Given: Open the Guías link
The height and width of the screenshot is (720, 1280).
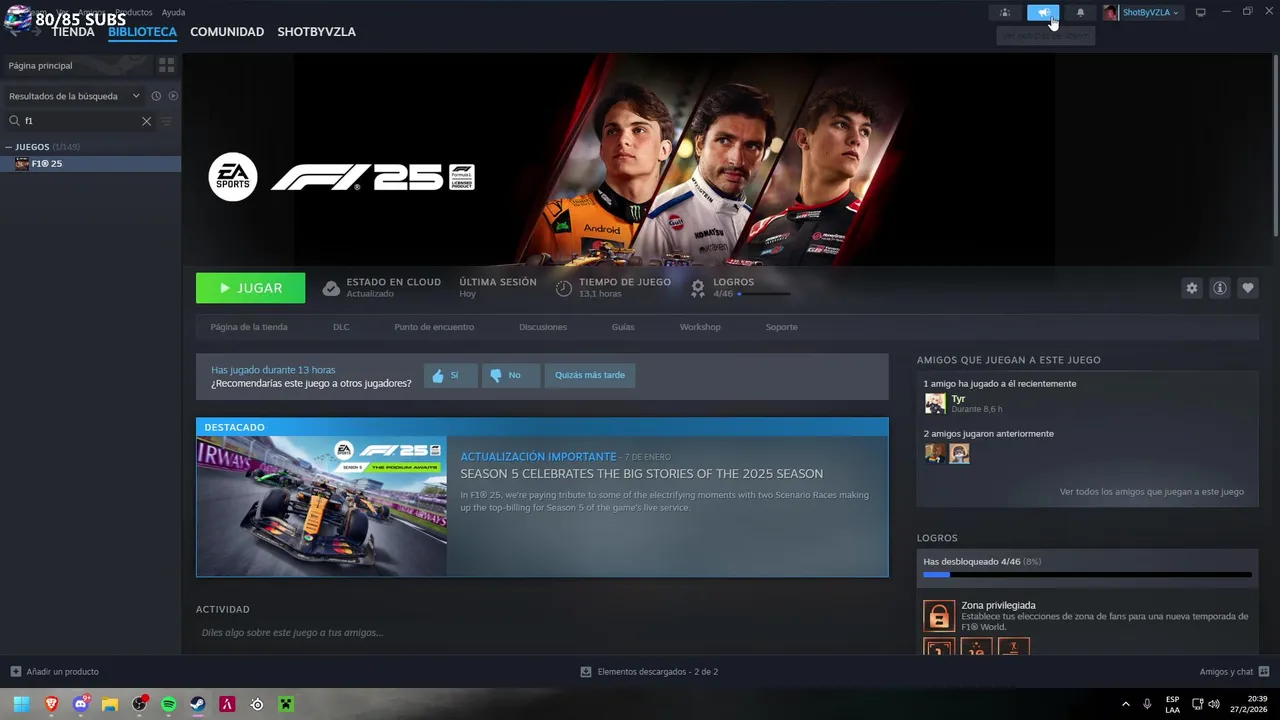Looking at the screenshot, I should [623, 327].
